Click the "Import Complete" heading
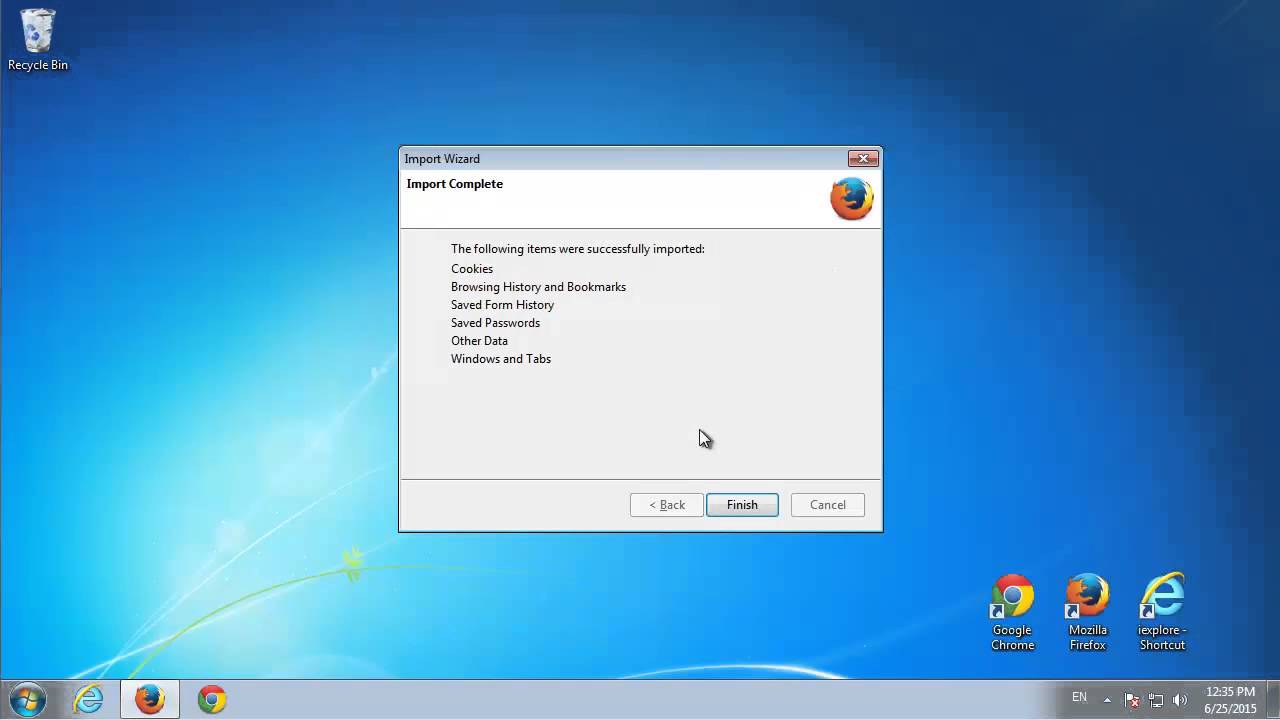The image size is (1280, 720). [x=455, y=184]
